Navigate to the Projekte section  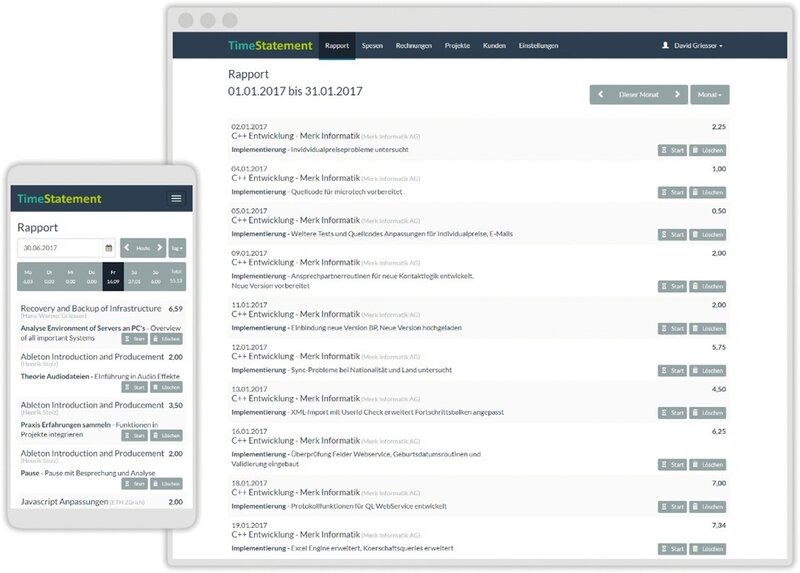click(457, 46)
